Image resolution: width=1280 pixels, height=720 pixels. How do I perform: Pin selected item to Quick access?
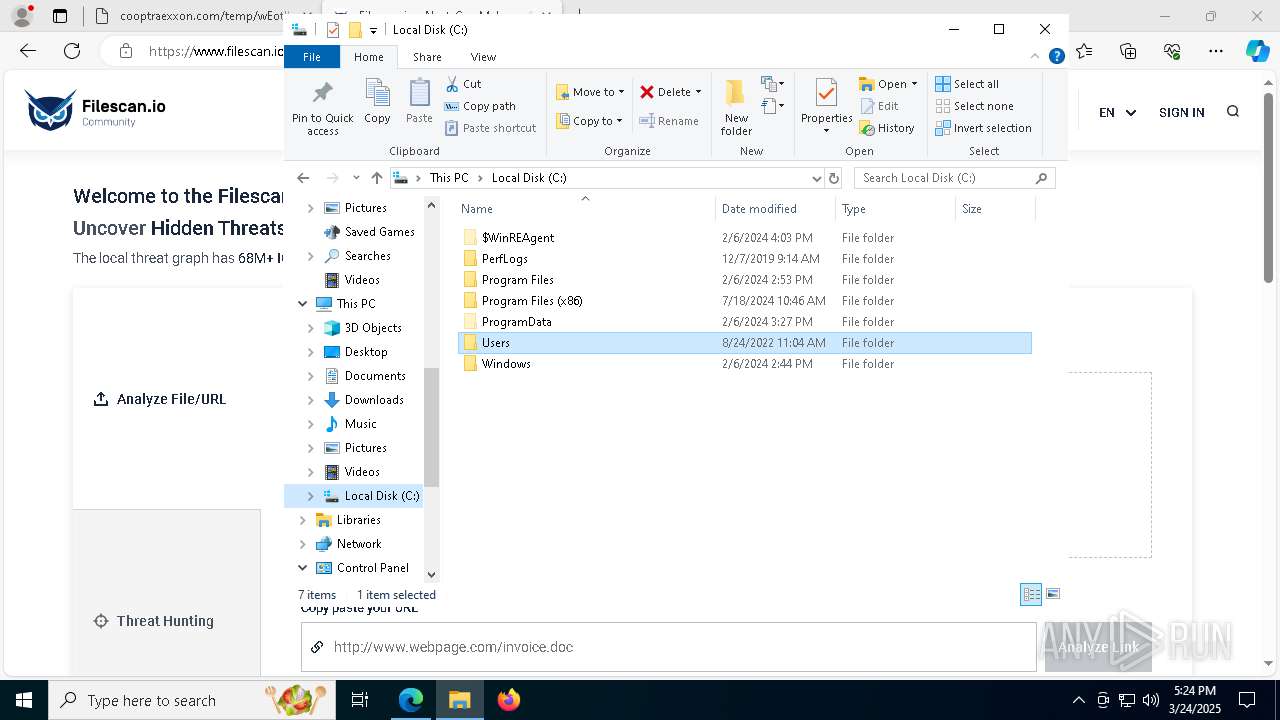pos(322,108)
